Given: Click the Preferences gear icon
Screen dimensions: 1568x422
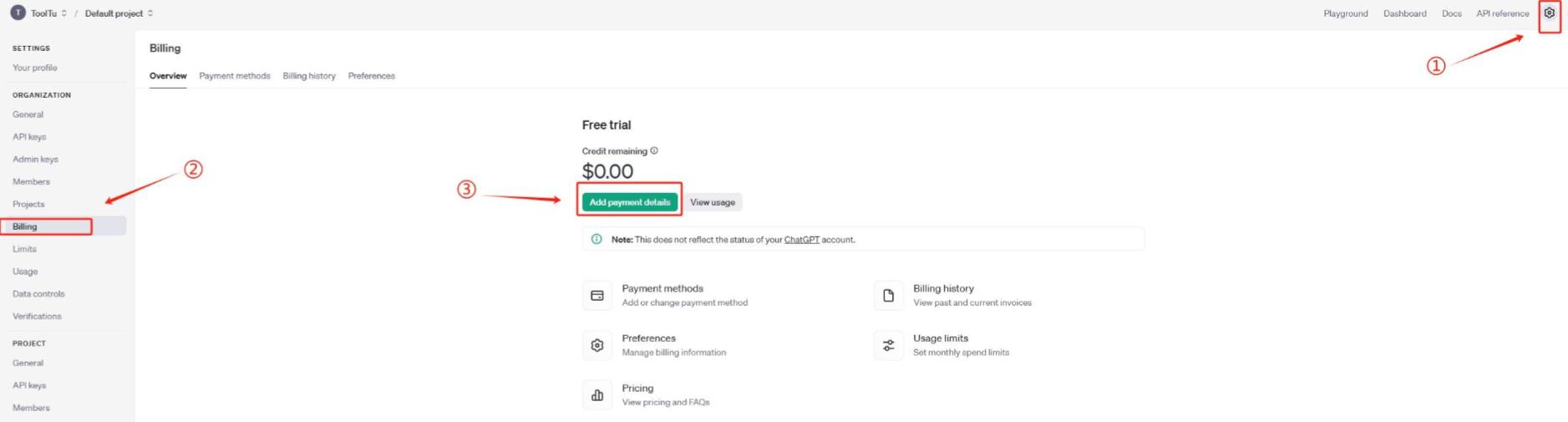Looking at the screenshot, I should 596,345.
